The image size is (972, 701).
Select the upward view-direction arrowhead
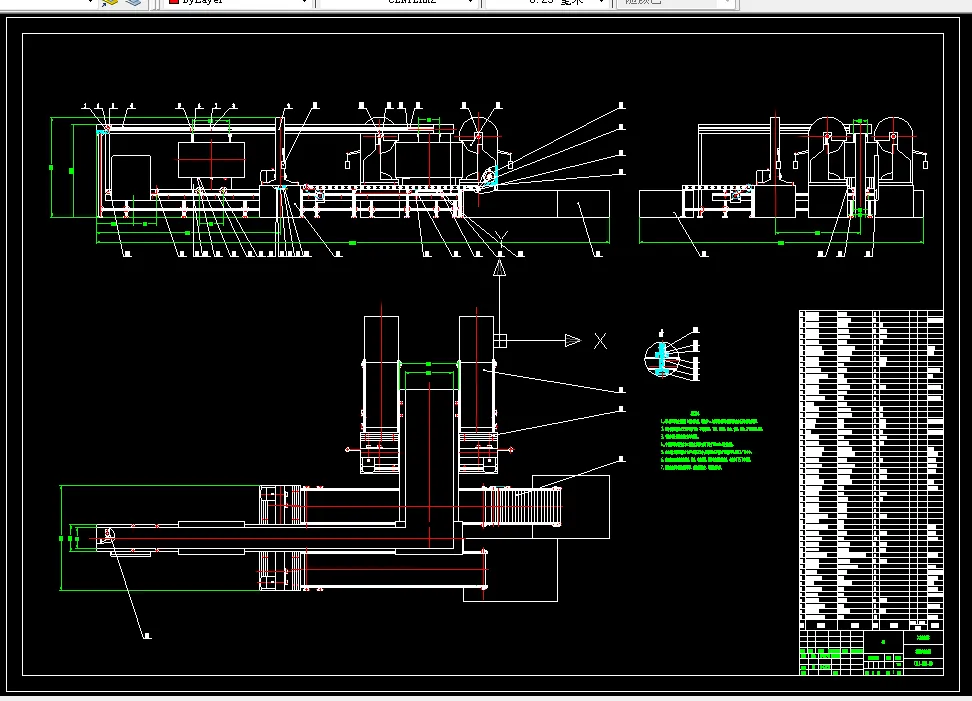pyautogui.click(x=499, y=268)
